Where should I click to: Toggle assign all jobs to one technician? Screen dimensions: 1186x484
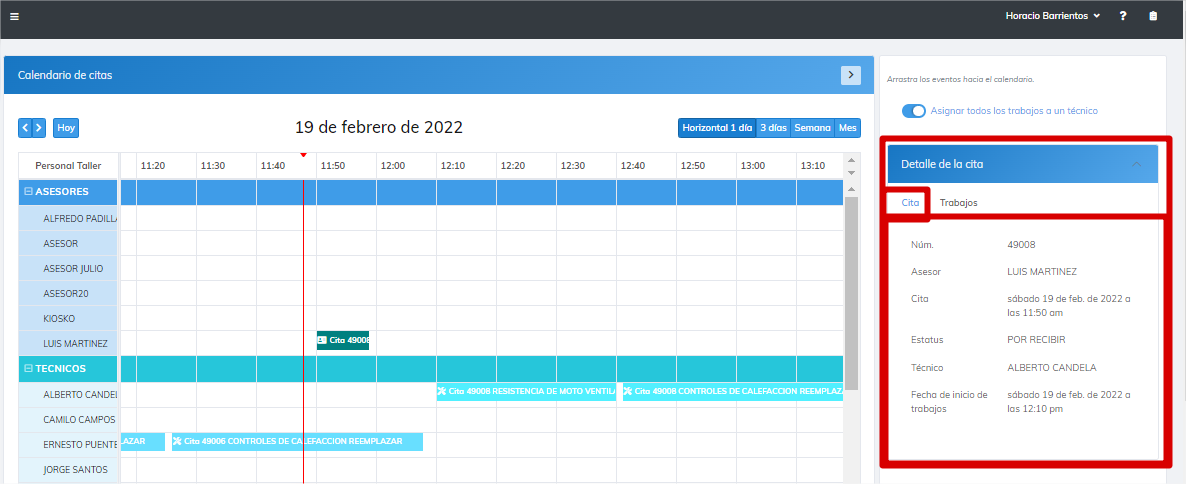pyautogui.click(x=913, y=111)
